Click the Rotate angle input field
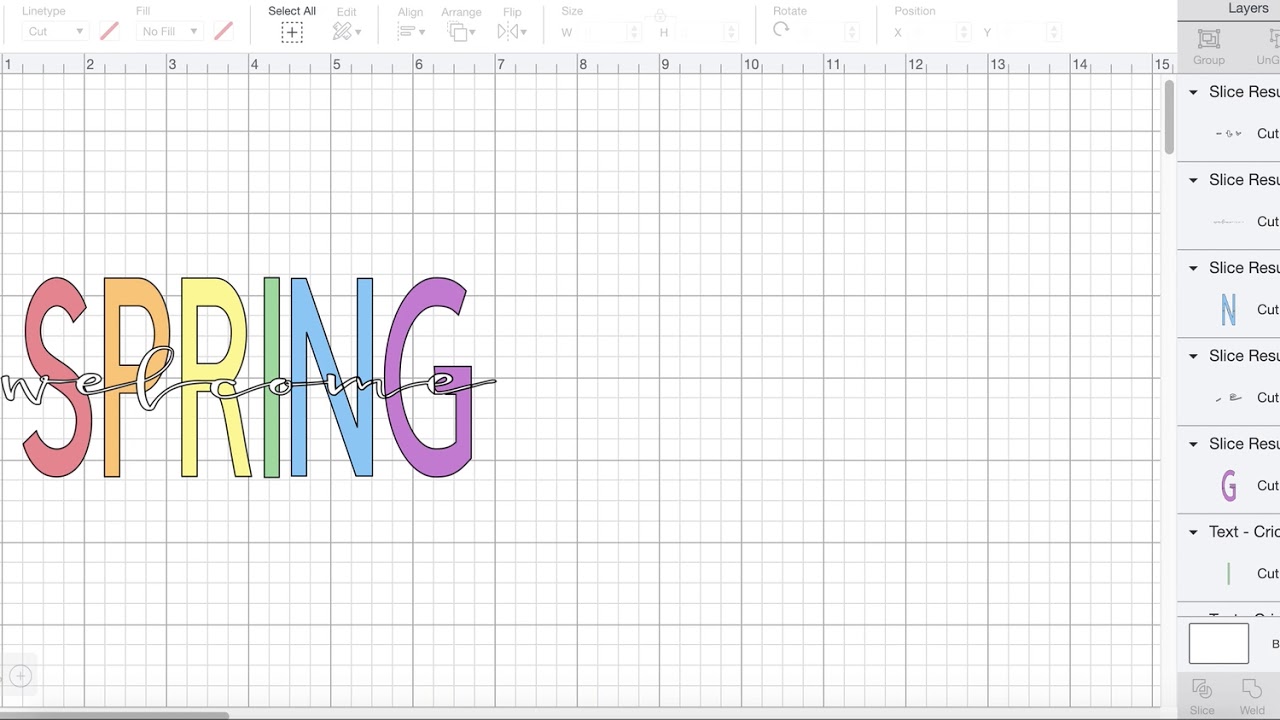The height and width of the screenshot is (720, 1280). pos(824,33)
